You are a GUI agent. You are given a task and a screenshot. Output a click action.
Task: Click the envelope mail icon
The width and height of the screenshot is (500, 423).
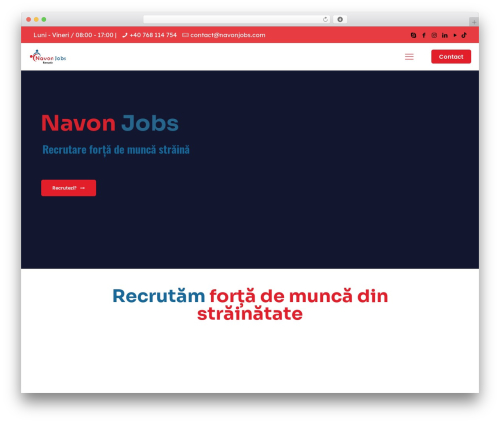click(185, 35)
